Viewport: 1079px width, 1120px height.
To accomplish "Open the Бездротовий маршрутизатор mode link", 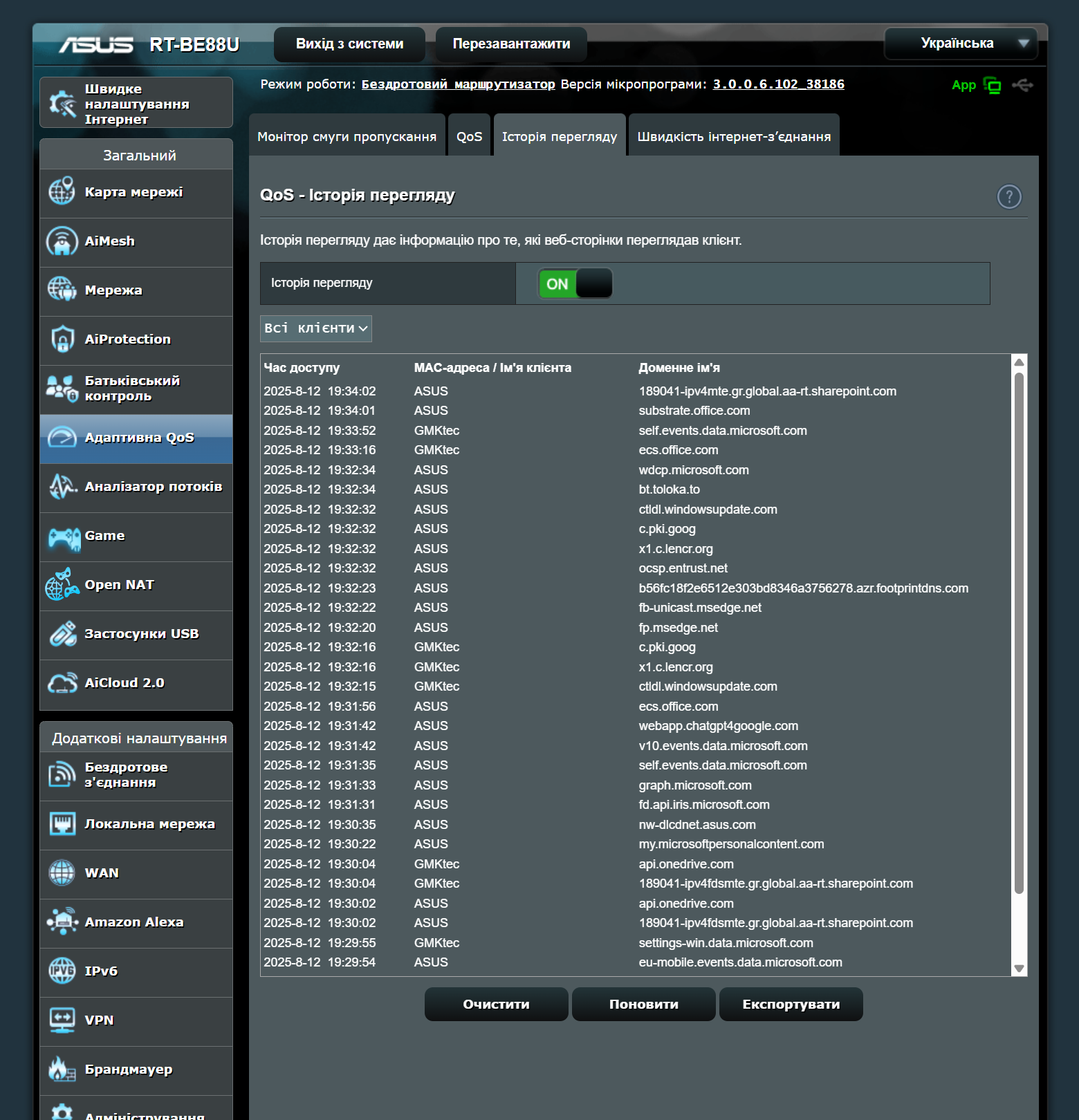I will [x=459, y=84].
